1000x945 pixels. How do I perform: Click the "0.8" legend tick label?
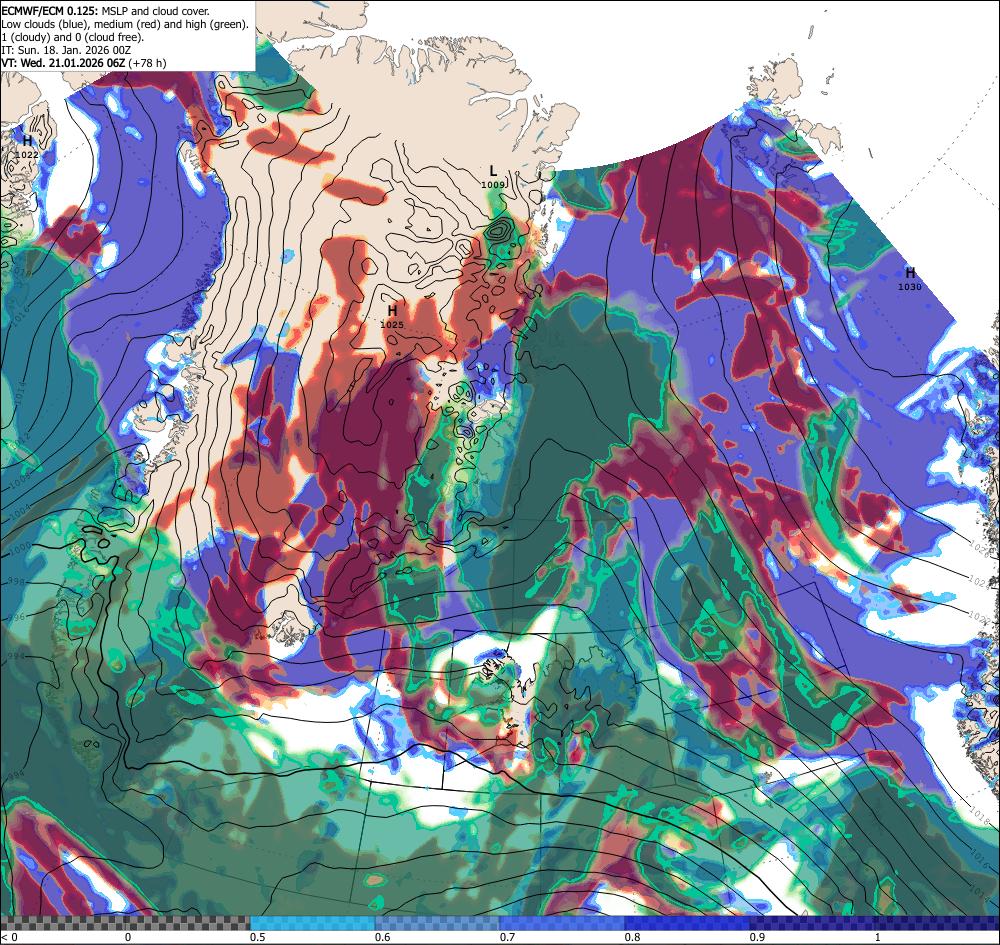(x=633, y=937)
